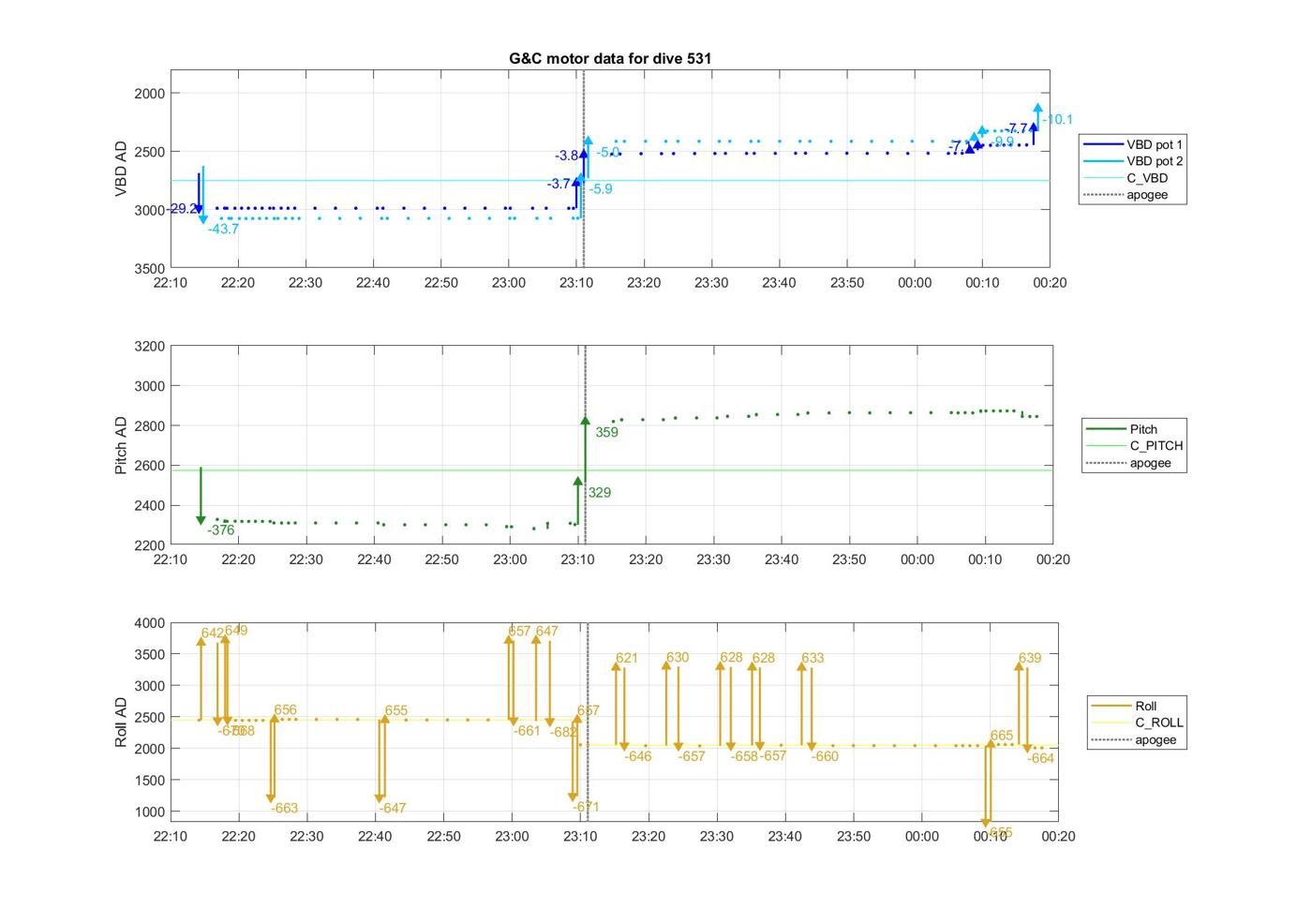Viewport: 1312px width, 924px height.
Task: Click the '-376' pitch annotation
Action: (x=221, y=529)
